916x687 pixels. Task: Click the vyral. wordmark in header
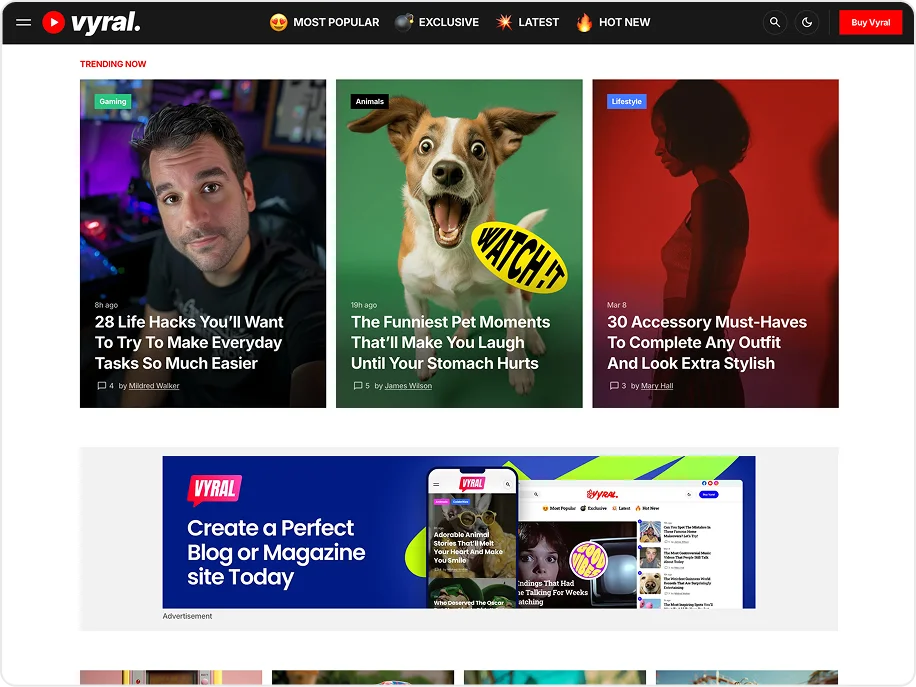(x=106, y=23)
